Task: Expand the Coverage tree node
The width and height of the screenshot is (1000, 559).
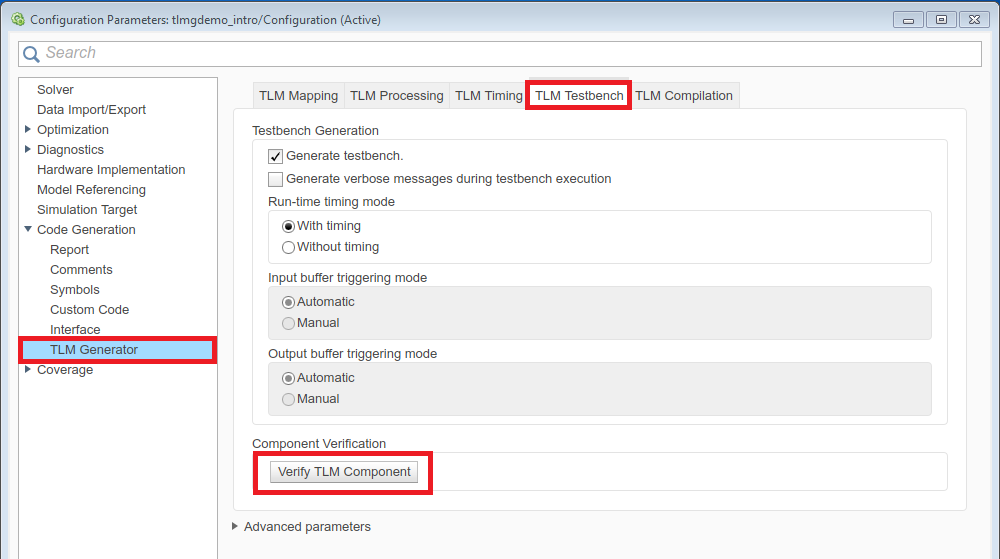Action: coord(28,369)
